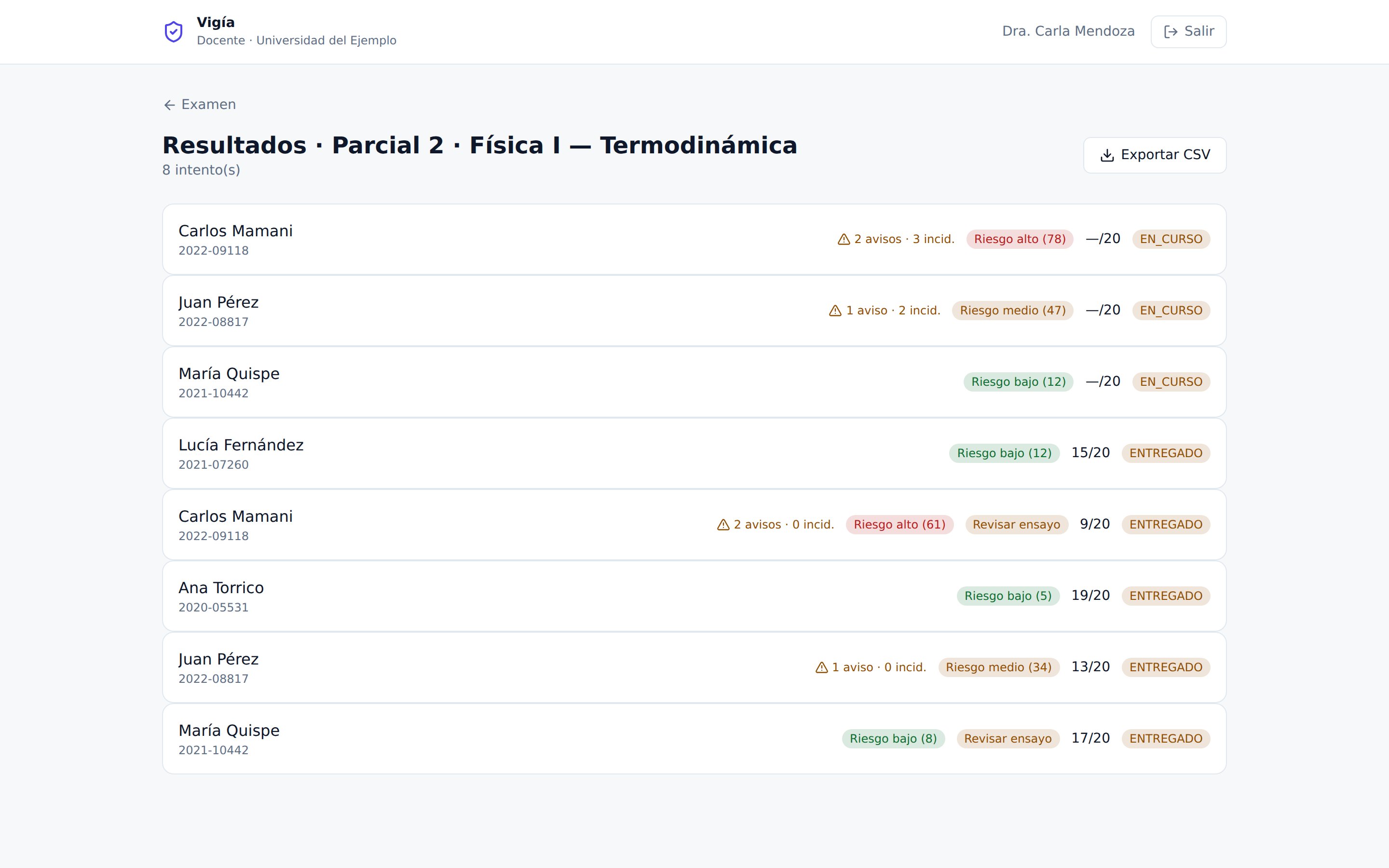The height and width of the screenshot is (868, 1389).
Task: Click the —/20 score in Juan Pérez's row
Action: pyautogui.click(x=1103, y=310)
